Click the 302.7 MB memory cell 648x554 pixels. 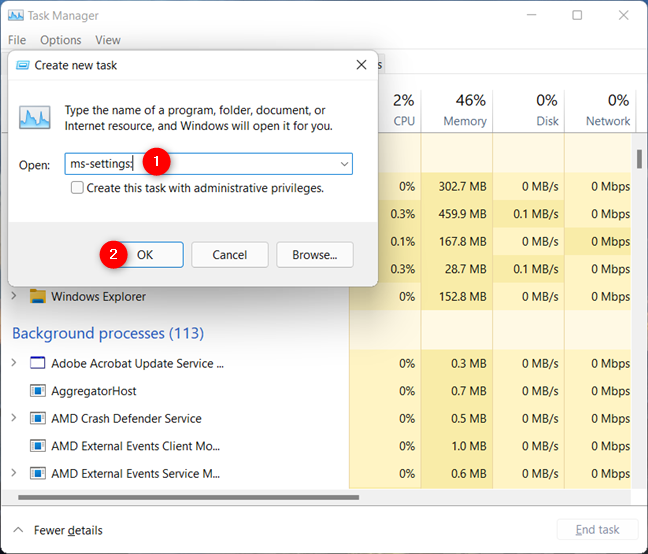coord(457,186)
